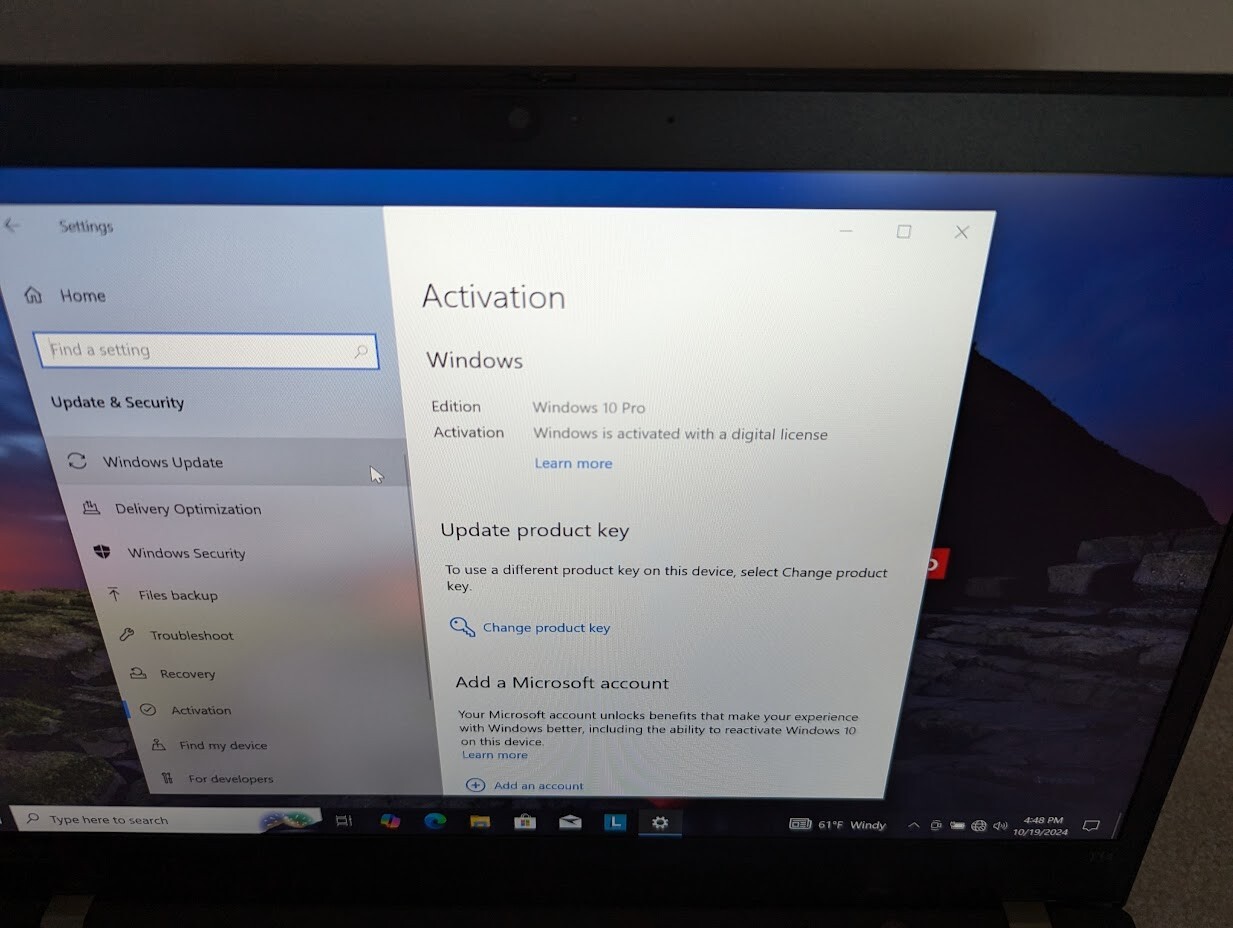Image resolution: width=1233 pixels, height=928 pixels.
Task: Open File Explorer from the taskbar
Action: tap(480, 822)
